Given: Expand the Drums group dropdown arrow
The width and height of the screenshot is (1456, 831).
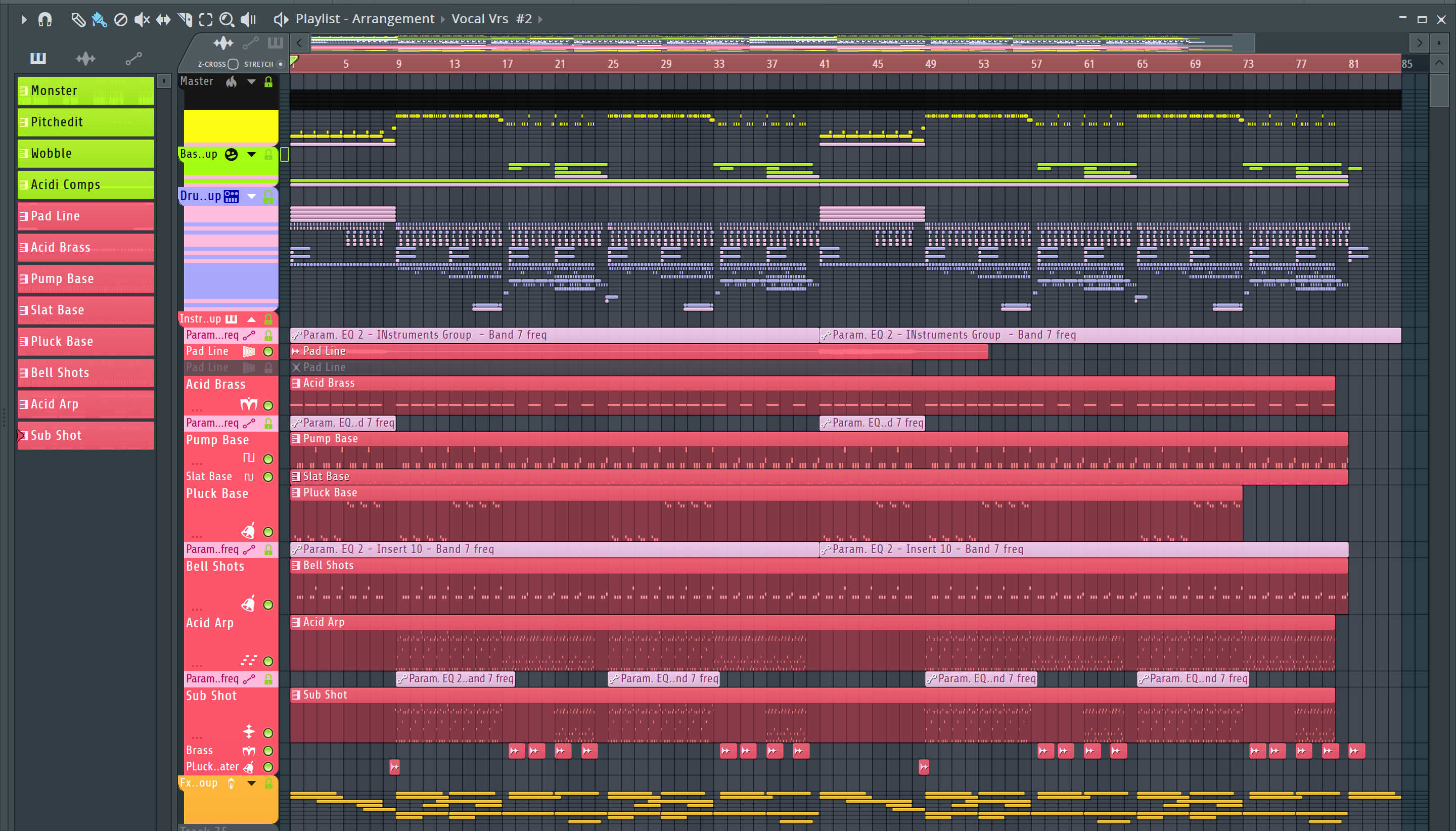Looking at the screenshot, I should (251, 196).
